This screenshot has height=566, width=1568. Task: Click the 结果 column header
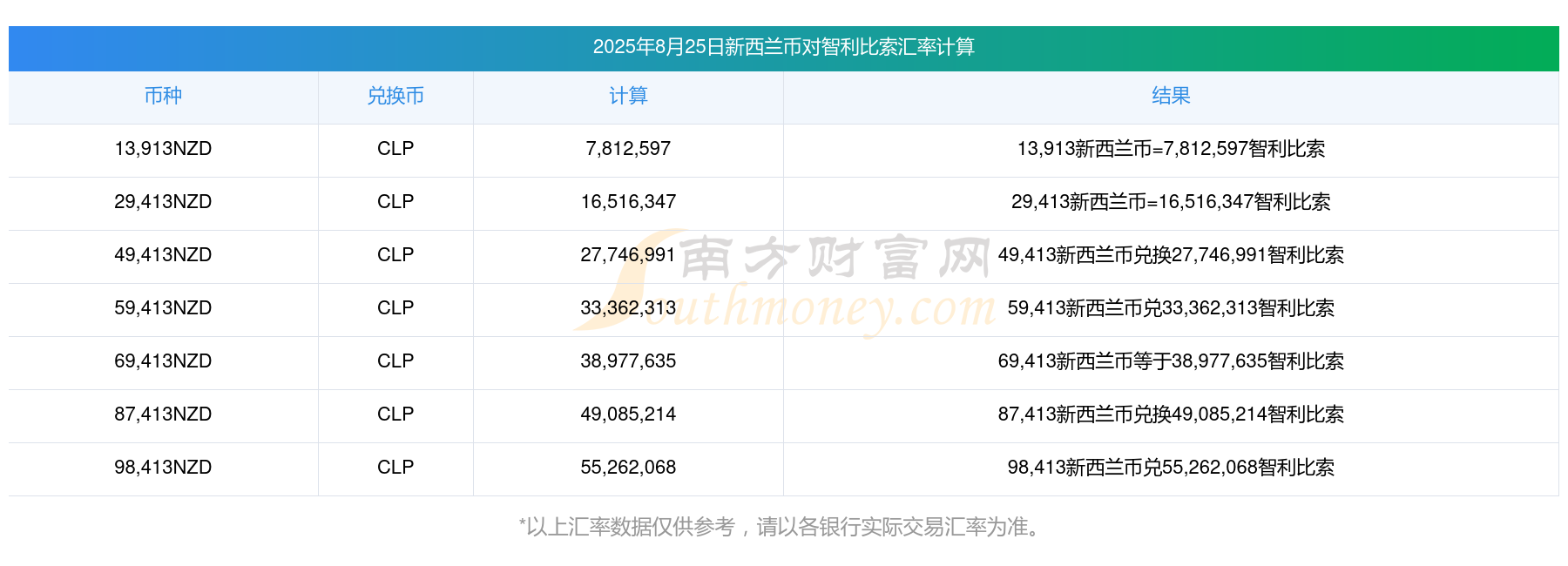[1171, 96]
